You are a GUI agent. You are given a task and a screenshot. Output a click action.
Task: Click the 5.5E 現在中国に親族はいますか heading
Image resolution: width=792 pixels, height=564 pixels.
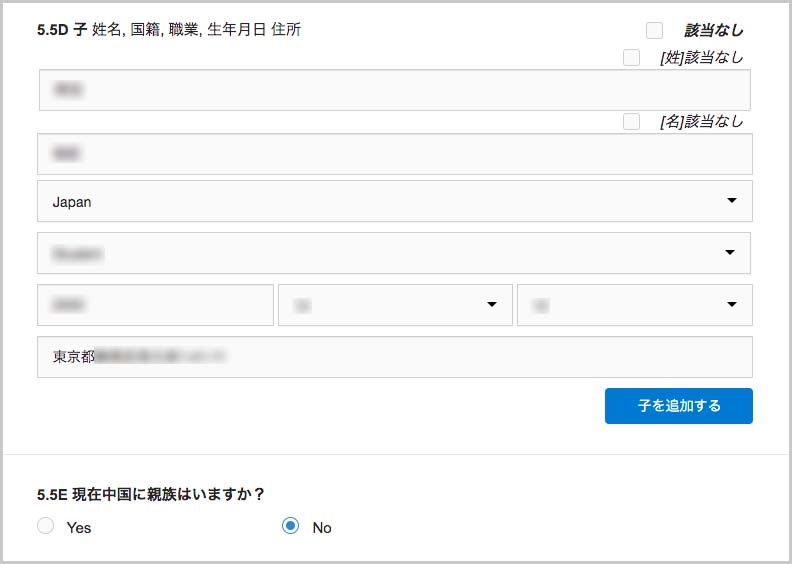151,494
